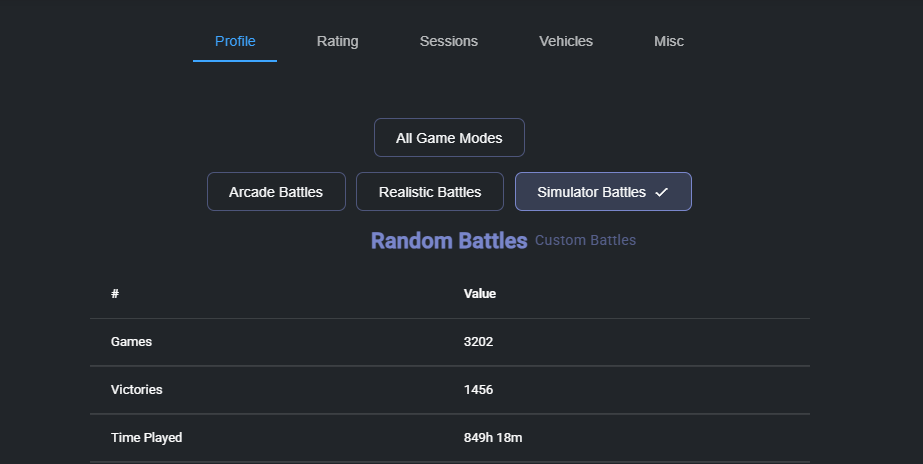
Task: Select the Time Played row label
Action: [x=146, y=438]
